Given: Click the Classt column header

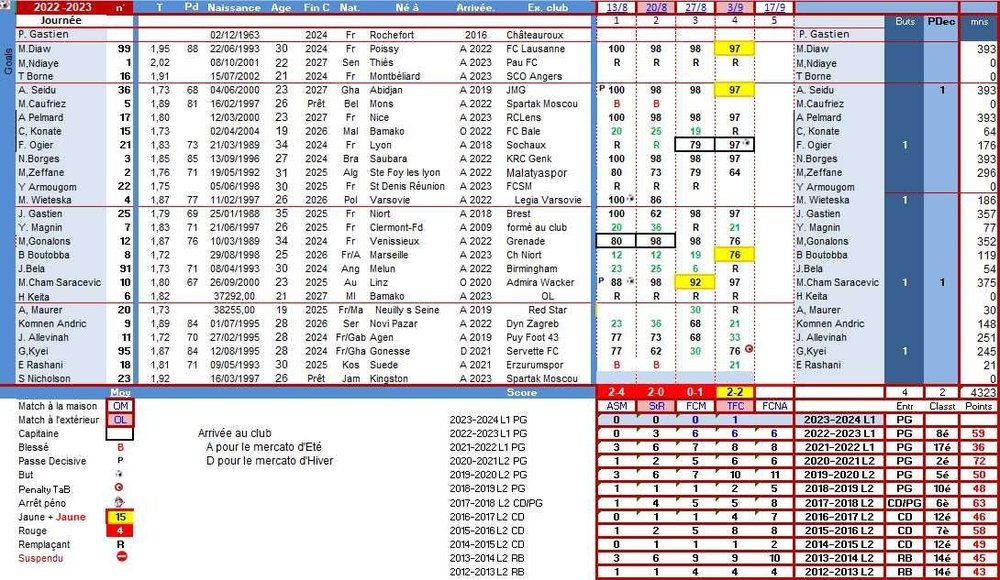Looking at the screenshot, I should point(942,406).
